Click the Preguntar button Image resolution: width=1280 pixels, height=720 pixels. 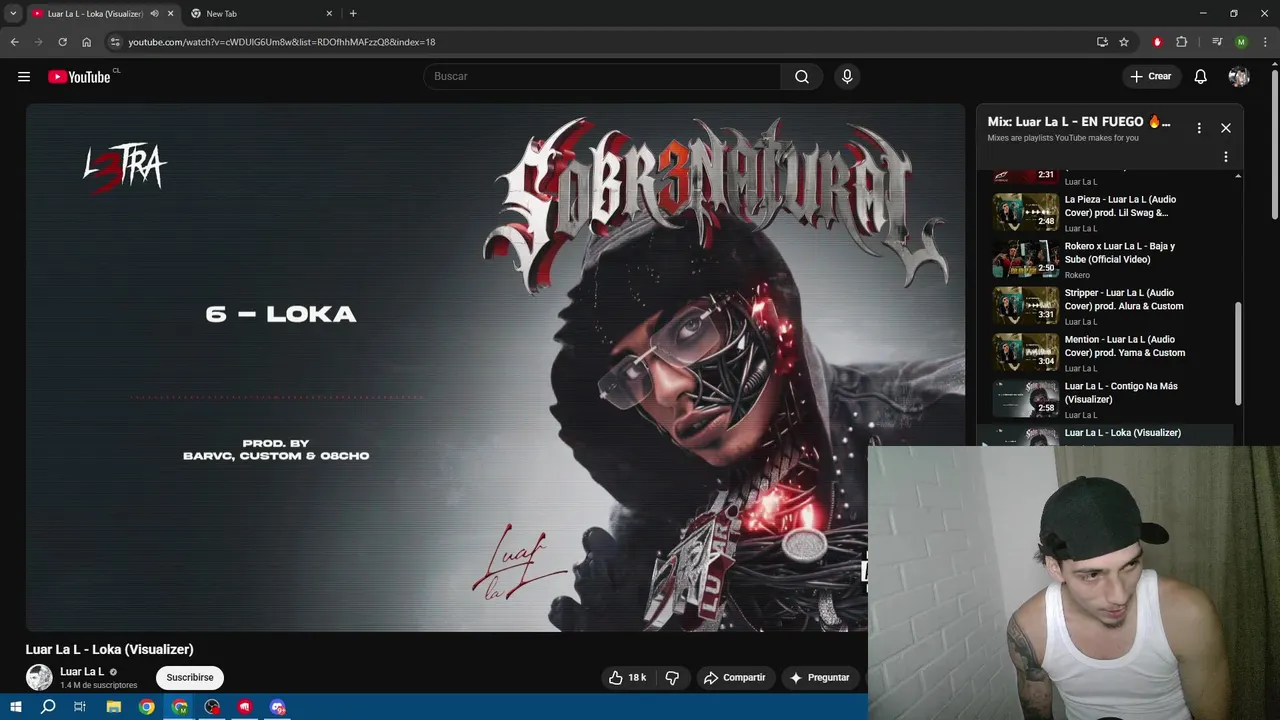(x=820, y=678)
